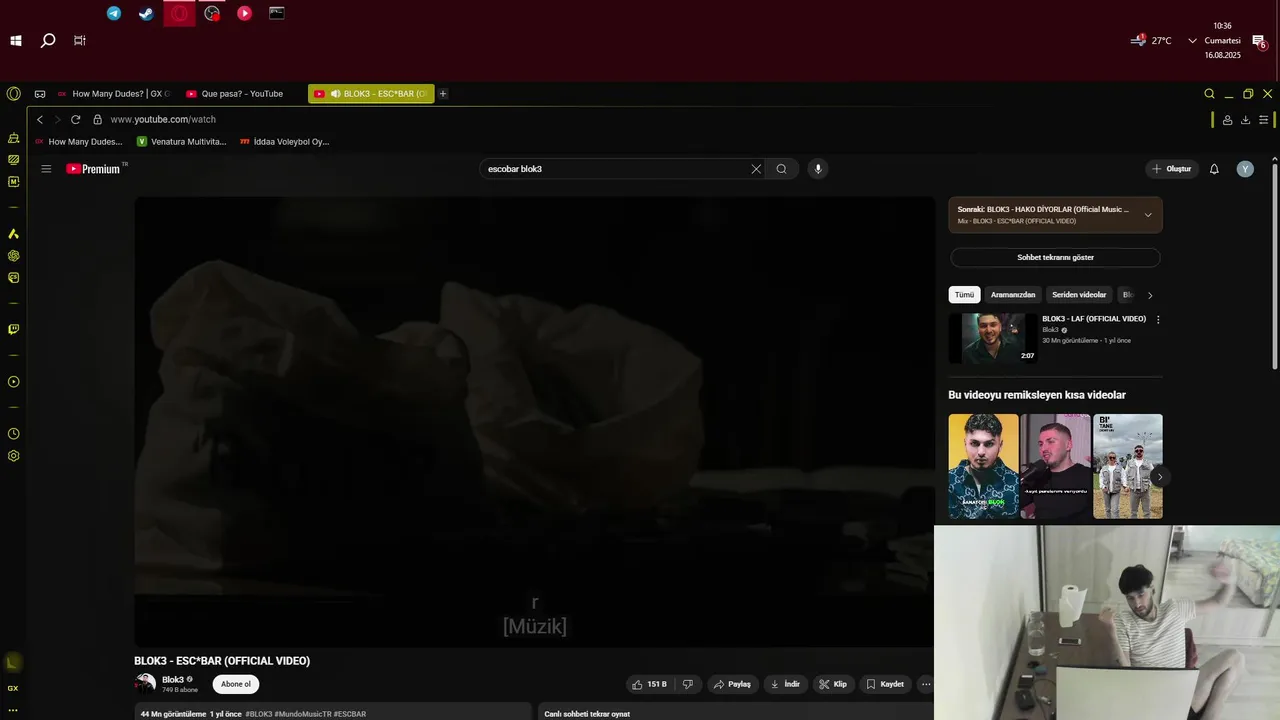Like the video with 151 B
The image size is (1280, 720).
point(649,684)
